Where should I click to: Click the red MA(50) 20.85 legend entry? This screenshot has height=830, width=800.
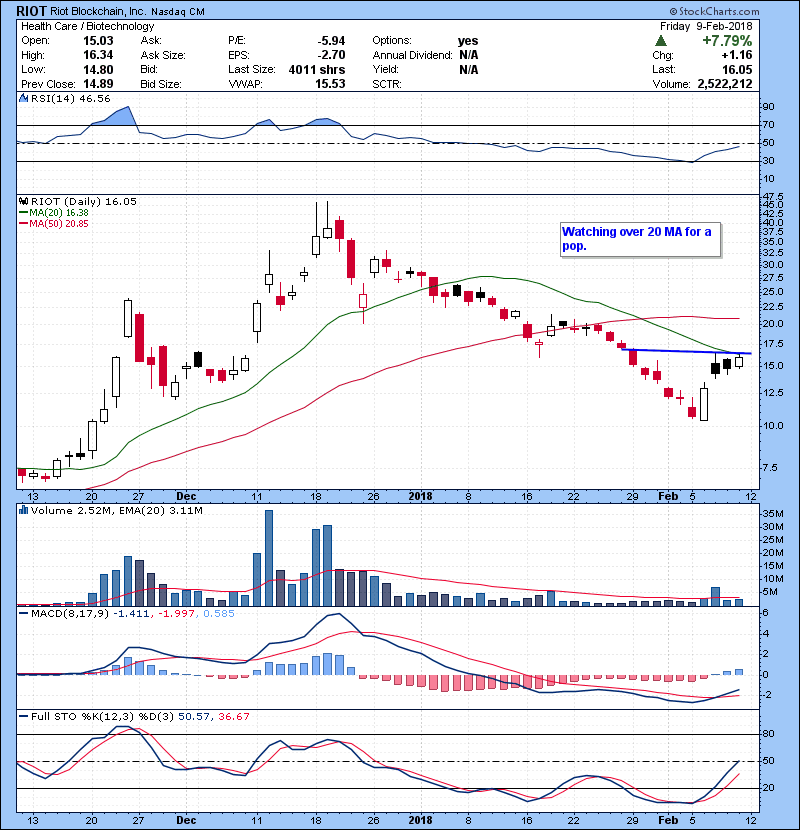[55, 223]
